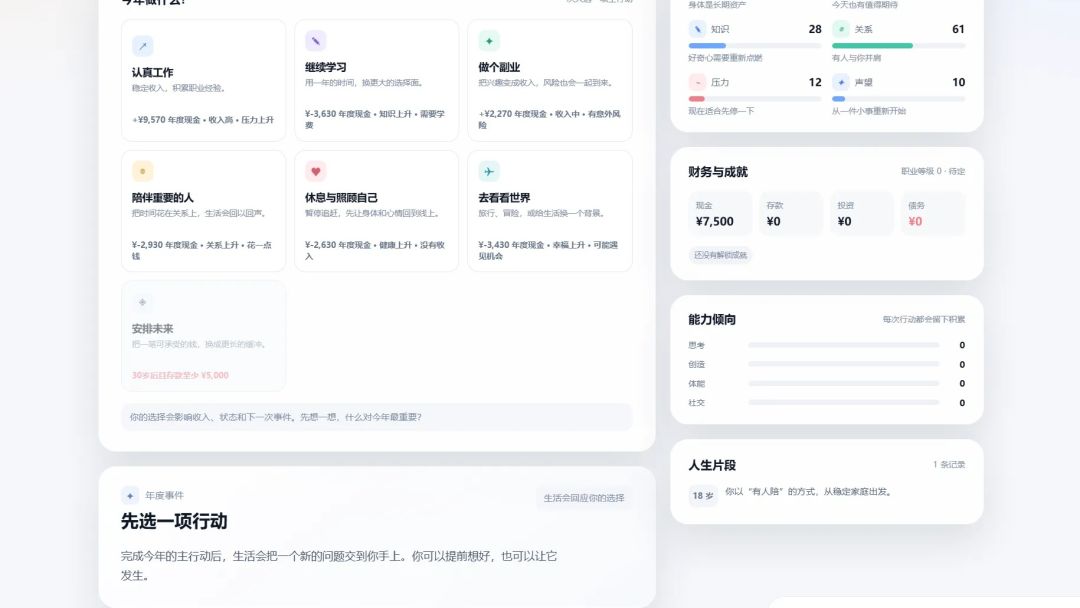Click the ¥-2,930 年度现金 effect line
The image size is (1080, 608).
coord(201,250)
